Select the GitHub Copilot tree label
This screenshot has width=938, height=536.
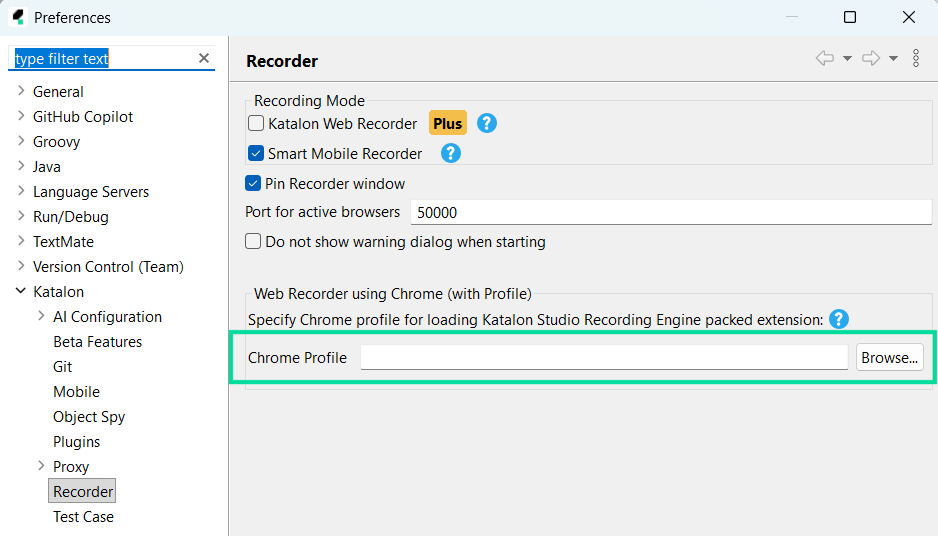click(x=83, y=117)
